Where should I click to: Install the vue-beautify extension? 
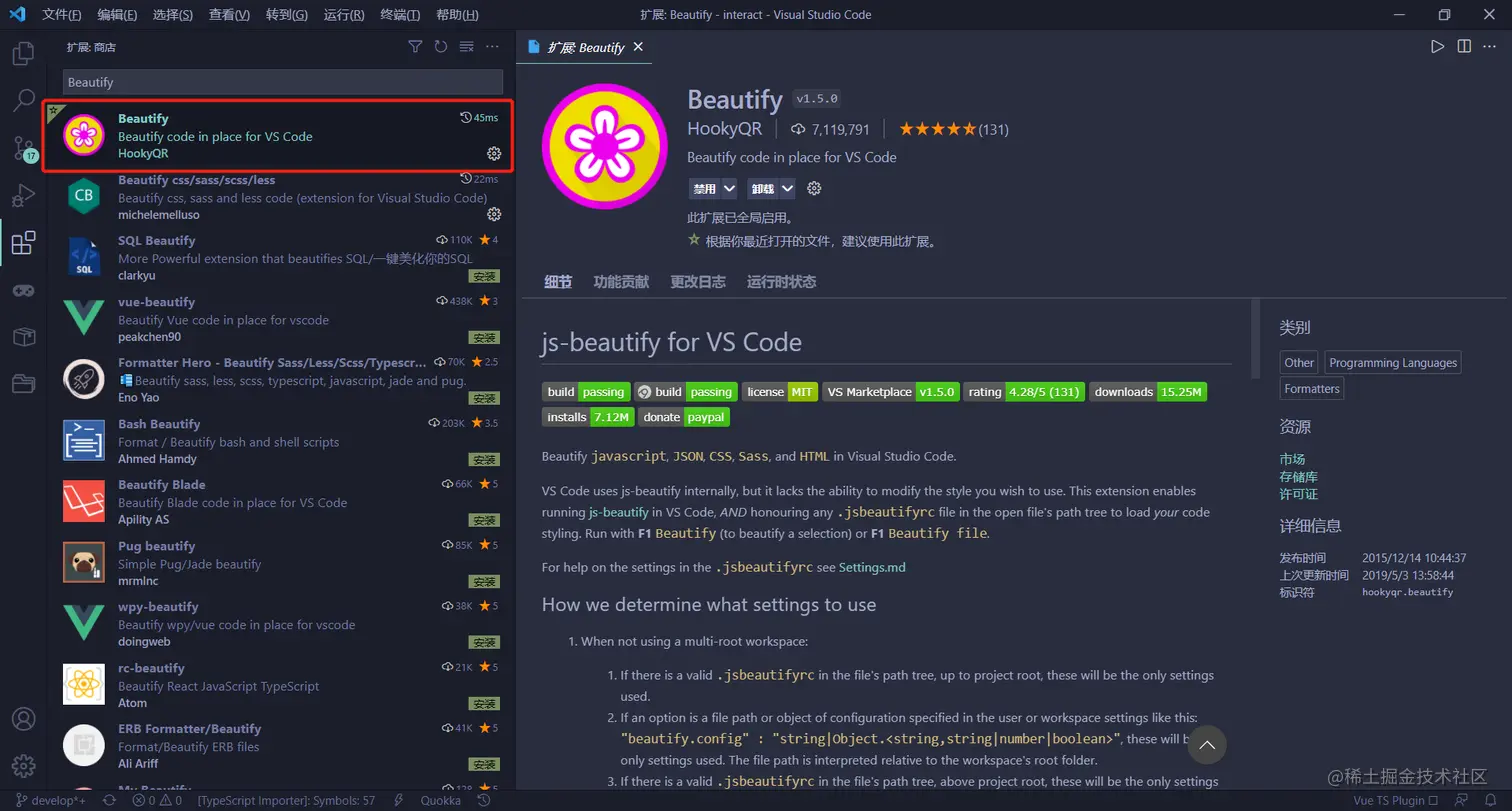coord(485,337)
